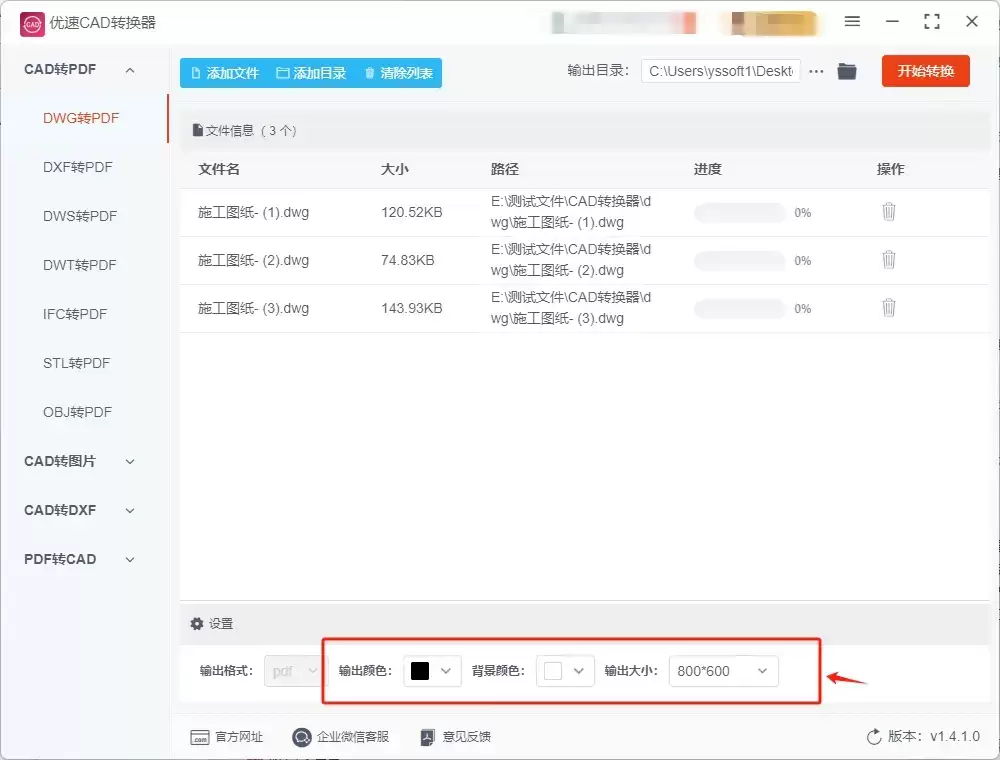1000x760 pixels.
Task: Click the hamburger menu icon top right
Action: (x=854, y=21)
